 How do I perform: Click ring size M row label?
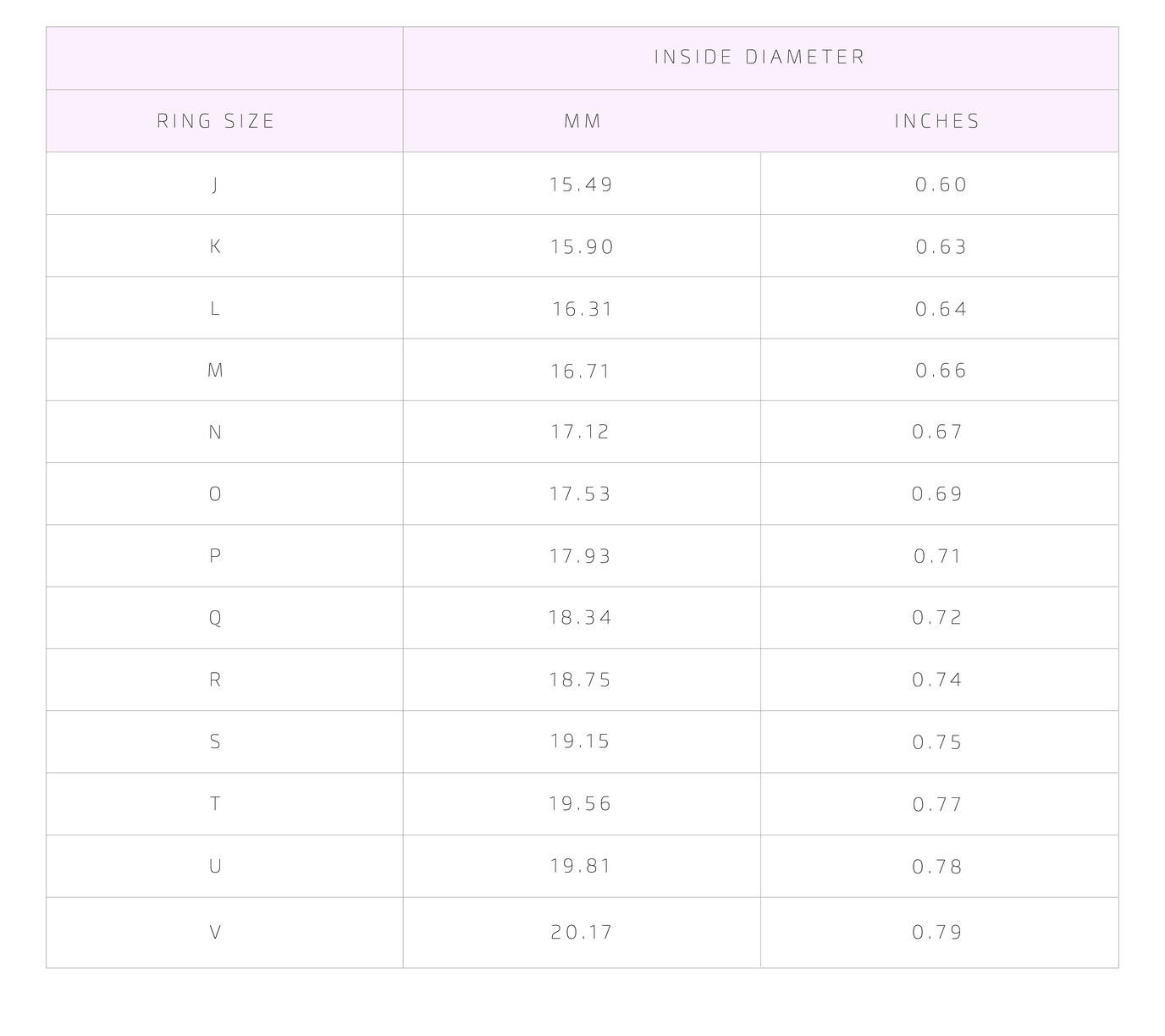point(215,370)
